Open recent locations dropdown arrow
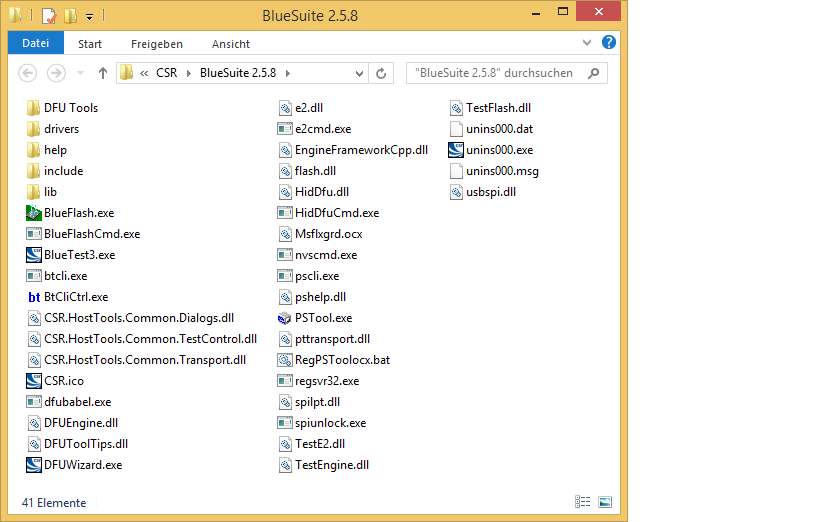 [80, 73]
